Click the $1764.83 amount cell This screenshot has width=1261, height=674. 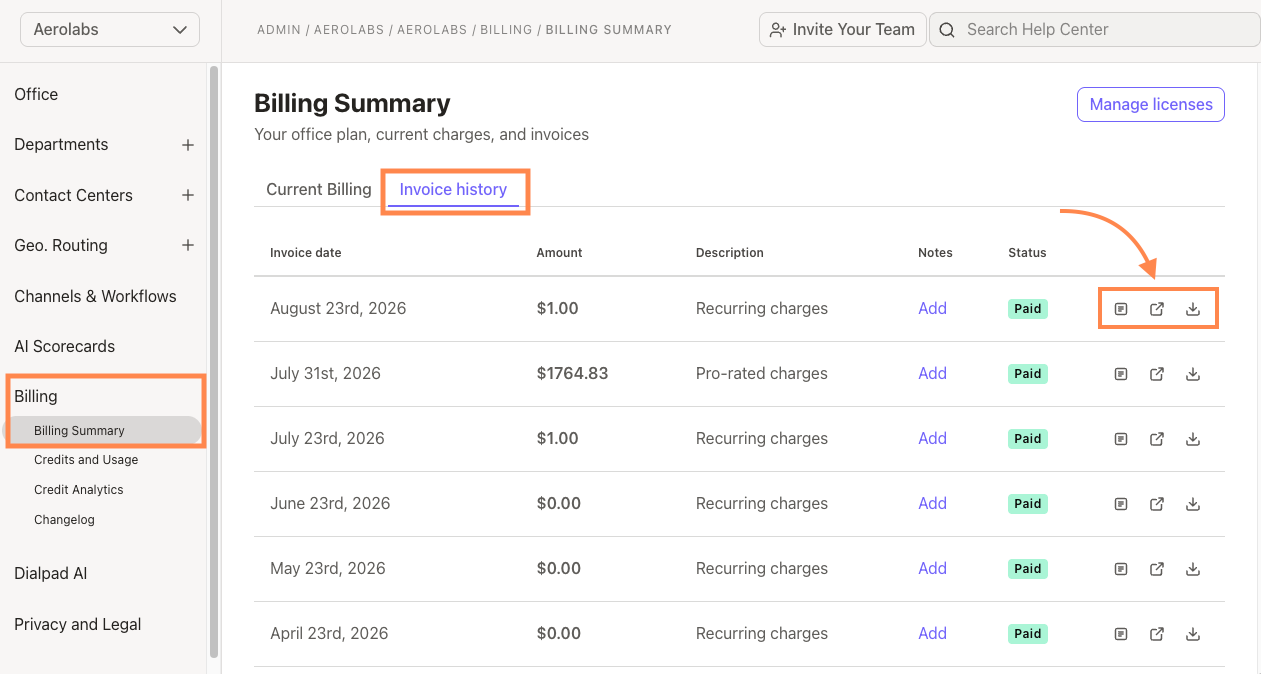tap(572, 373)
